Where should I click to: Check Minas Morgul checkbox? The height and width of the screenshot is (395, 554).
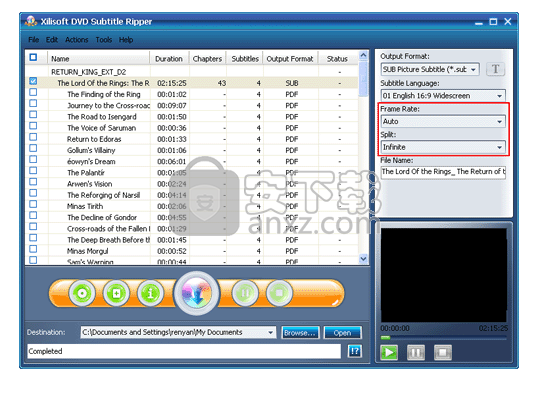pos(33,249)
